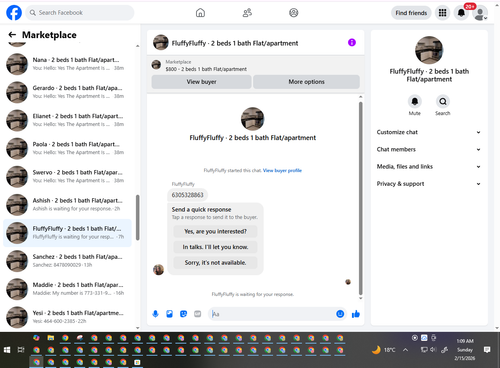Open the Yesi apartment conversation
Screen dimensions: 500x368
(67, 317)
